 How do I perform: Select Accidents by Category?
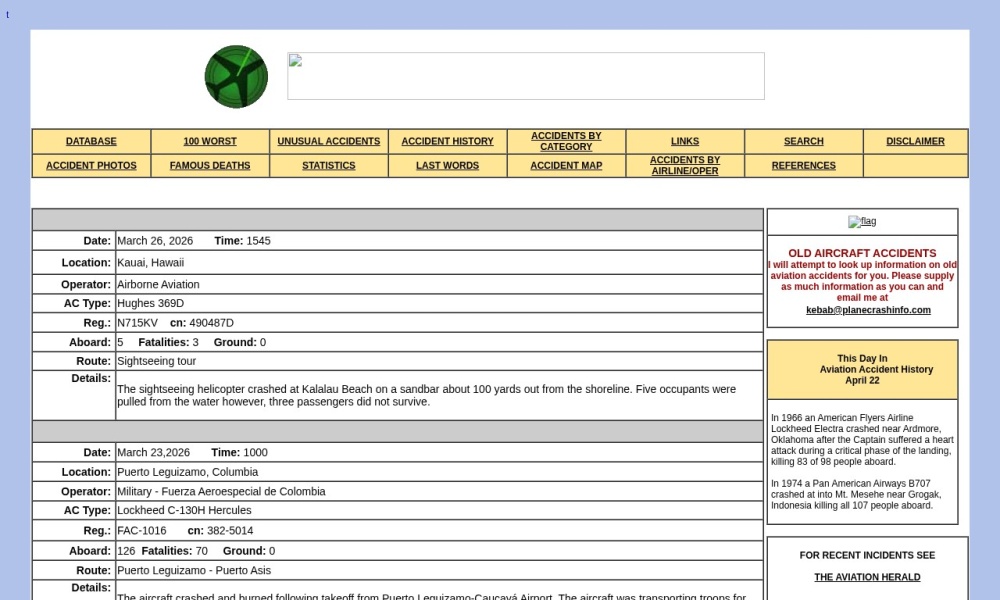point(566,141)
